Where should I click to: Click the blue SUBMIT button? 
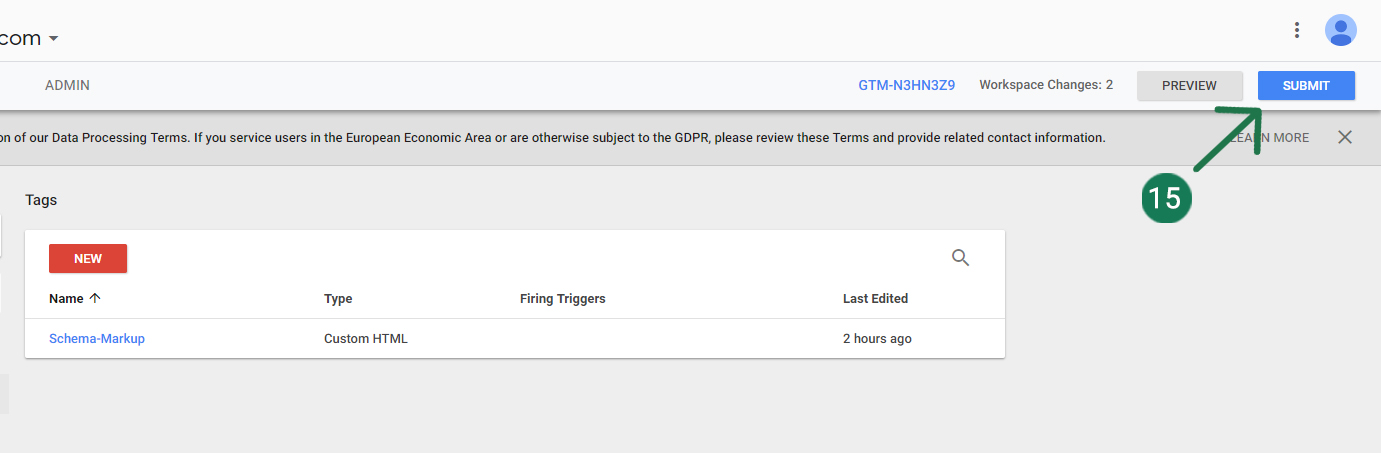(x=1306, y=86)
